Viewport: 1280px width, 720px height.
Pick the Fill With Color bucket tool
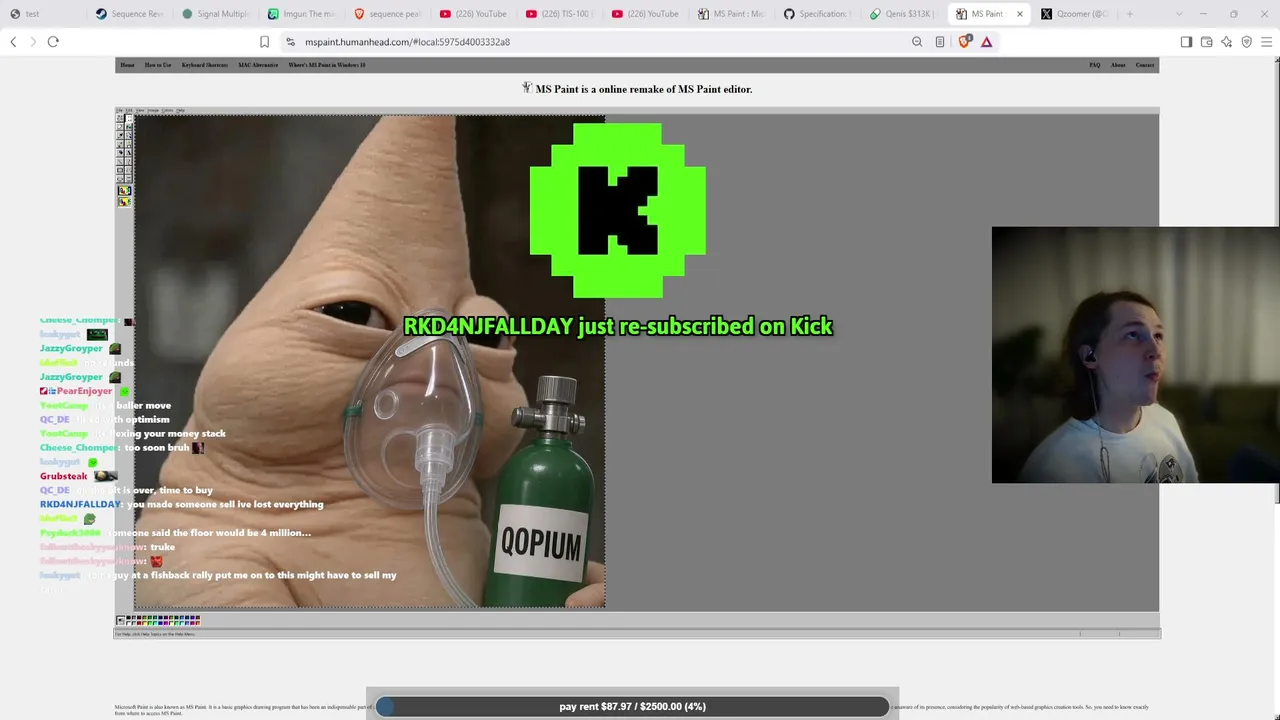[127, 127]
